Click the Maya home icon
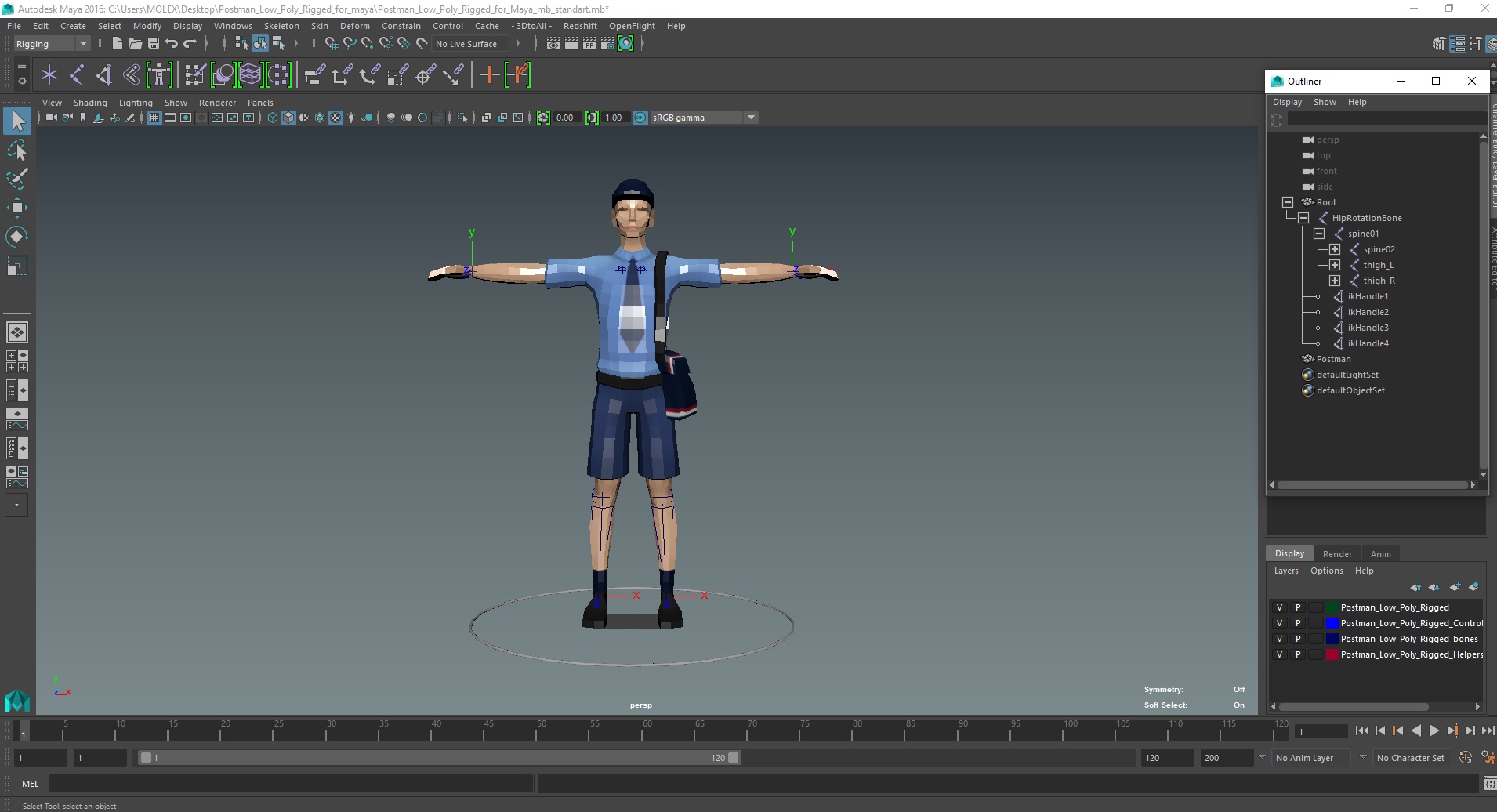Viewport: 1497px width, 812px height. tap(17, 700)
